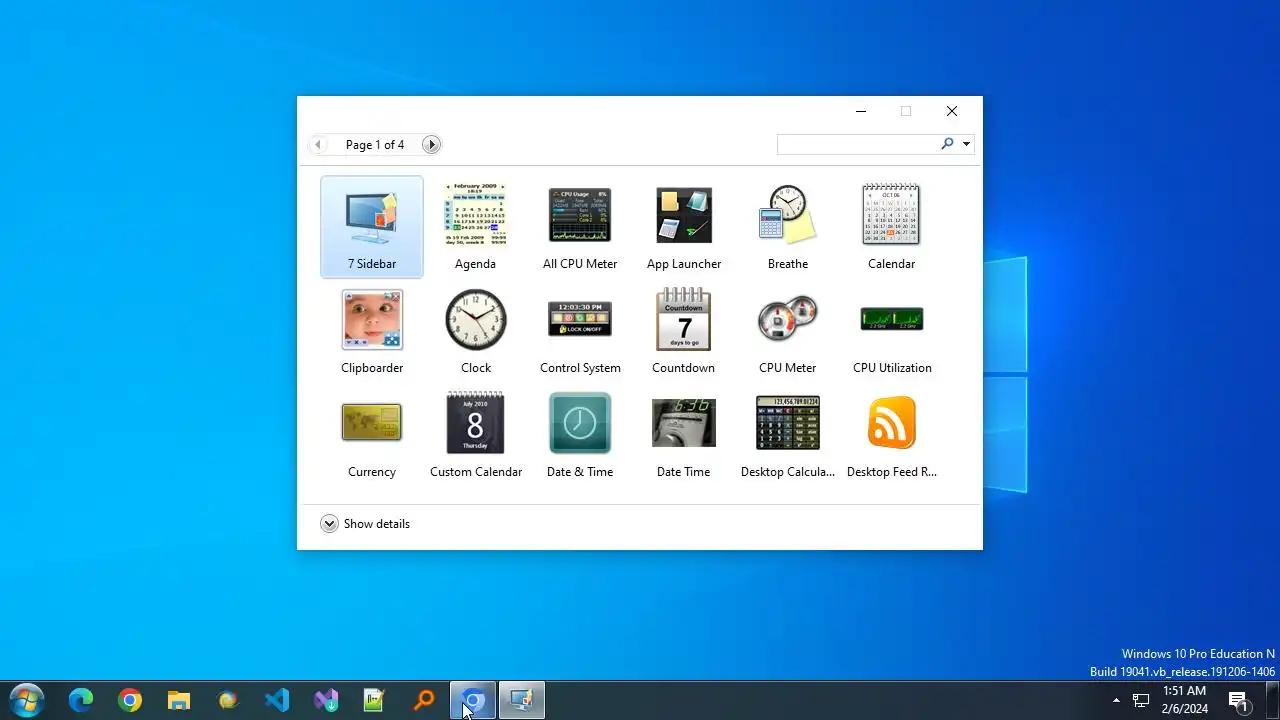Screen dimensions: 1280x720
Task: Switch to the desktop gadgets taskbar window
Action: tap(522, 700)
